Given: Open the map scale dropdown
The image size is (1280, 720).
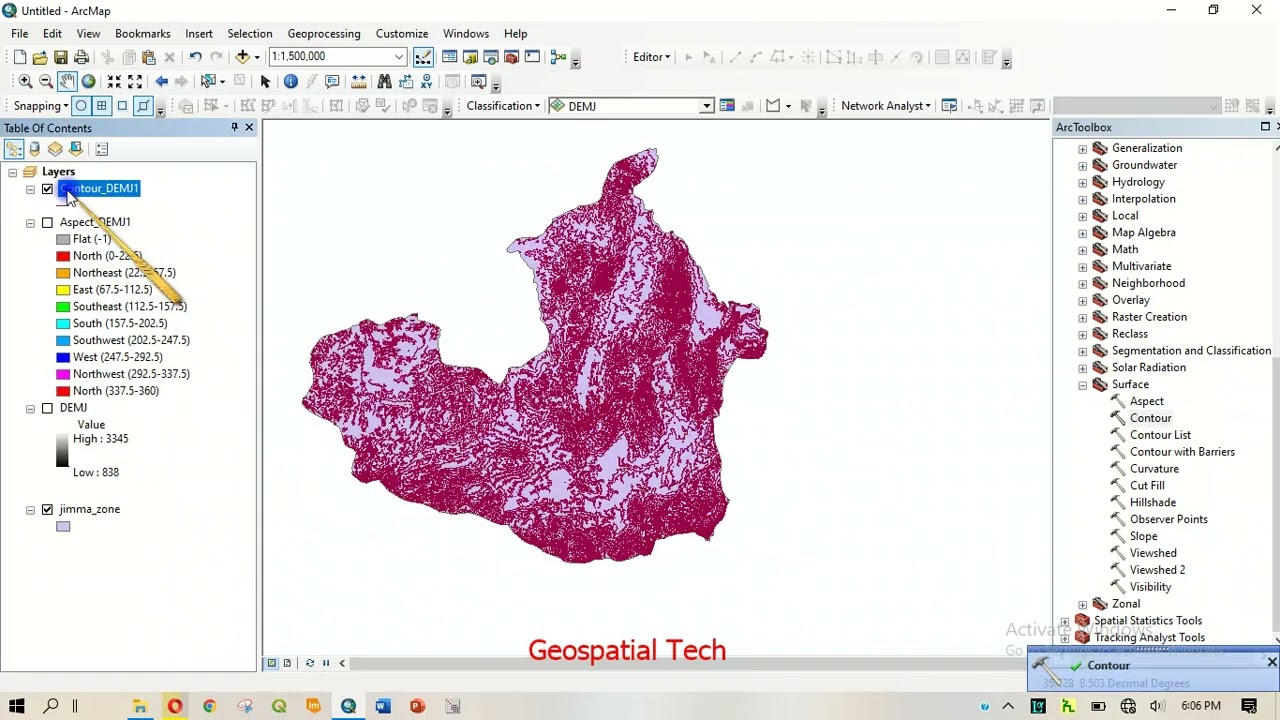Looking at the screenshot, I should point(399,57).
